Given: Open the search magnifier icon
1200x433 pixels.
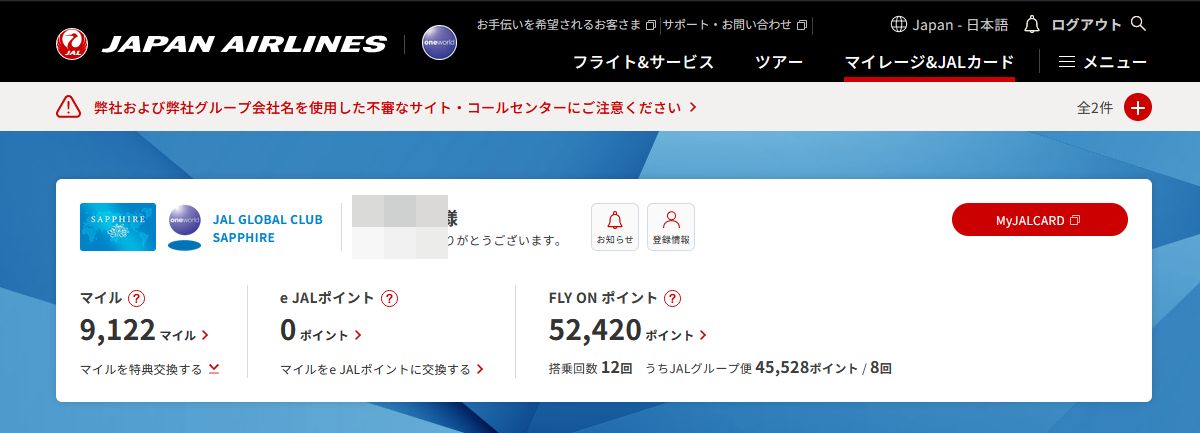Looking at the screenshot, I should pyautogui.click(x=1138, y=23).
